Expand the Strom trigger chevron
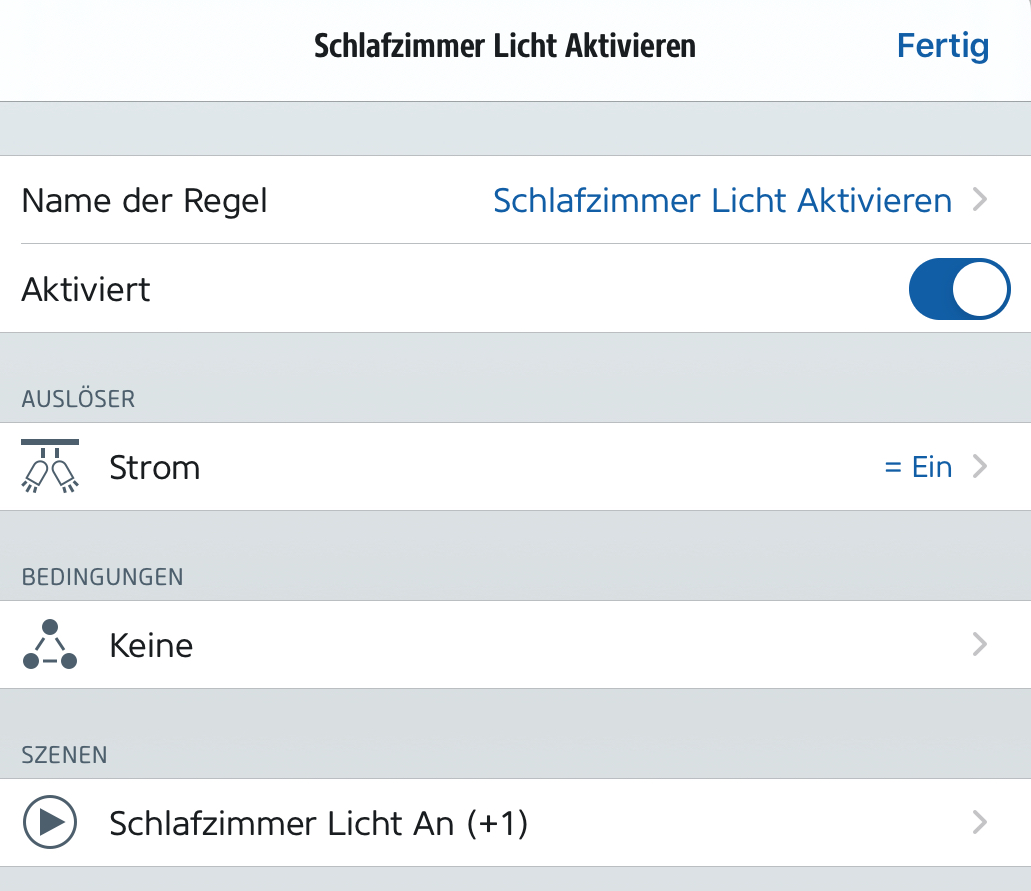1031x891 pixels. (x=980, y=466)
